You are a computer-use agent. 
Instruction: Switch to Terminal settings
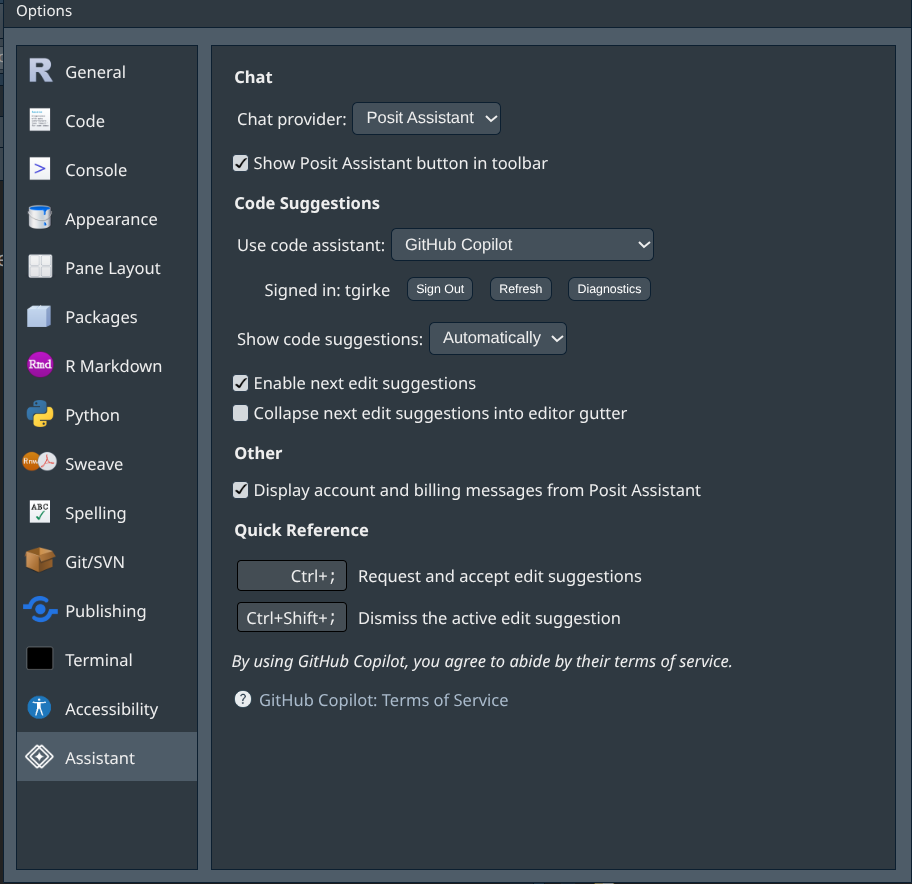[107, 660]
